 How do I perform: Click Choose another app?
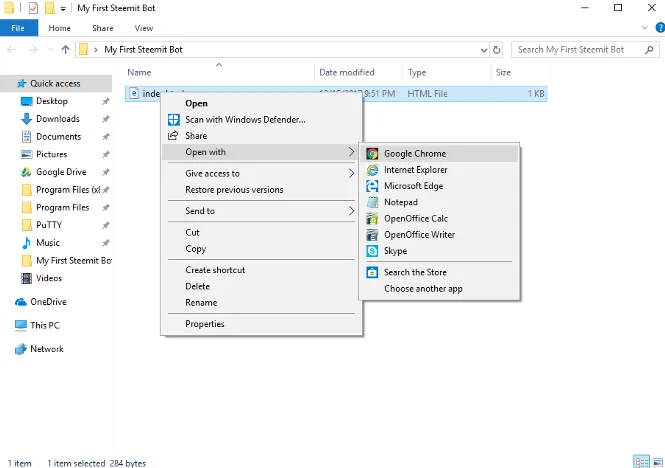423,289
